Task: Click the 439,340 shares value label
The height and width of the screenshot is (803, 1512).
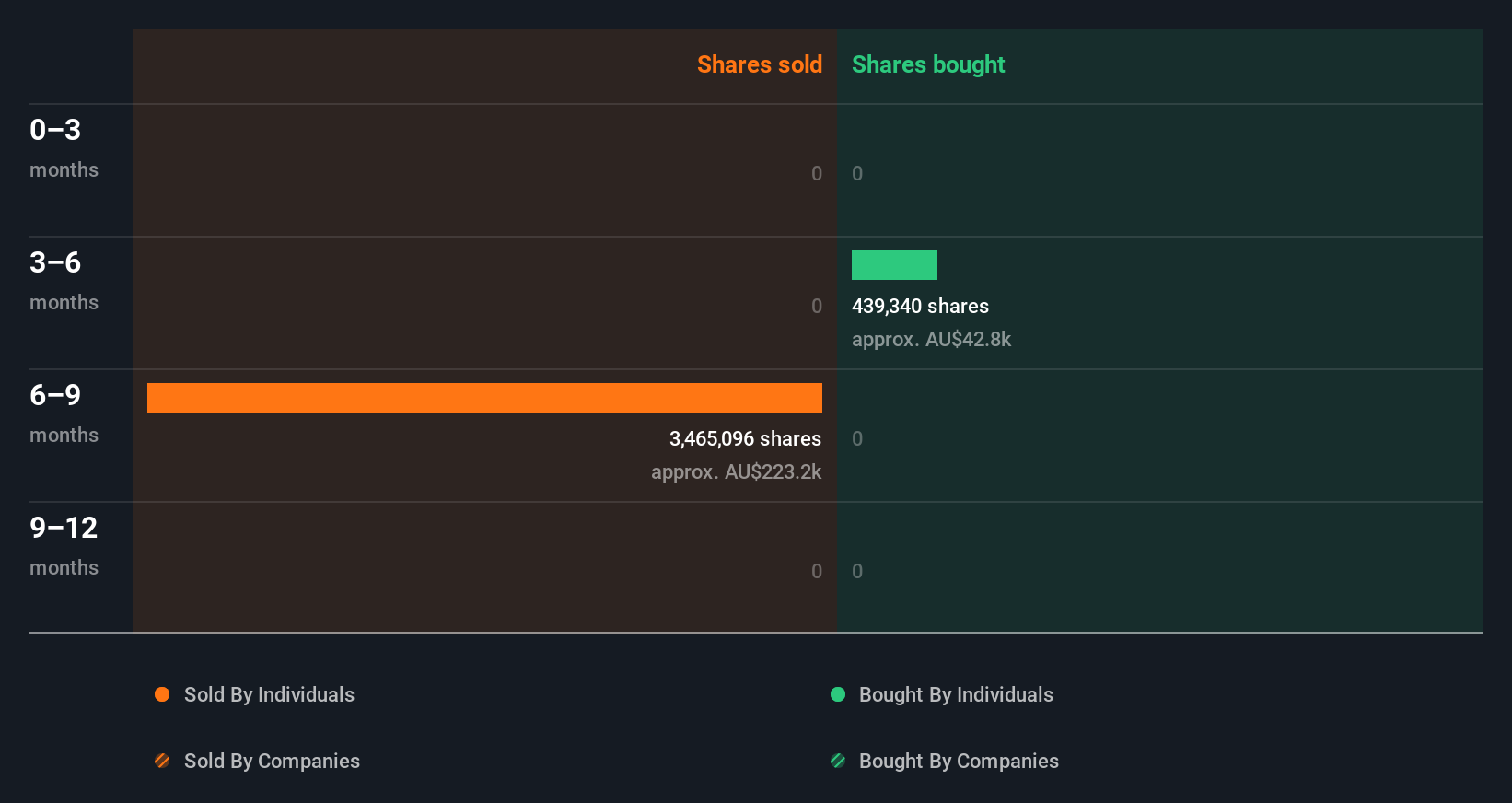Action: click(x=920, y=306)
